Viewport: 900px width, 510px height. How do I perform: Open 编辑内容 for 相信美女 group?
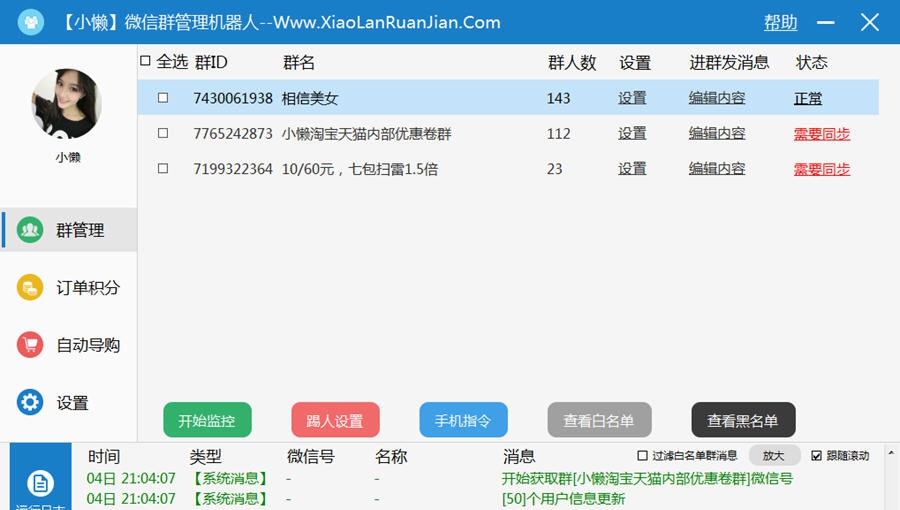[717, 98]
